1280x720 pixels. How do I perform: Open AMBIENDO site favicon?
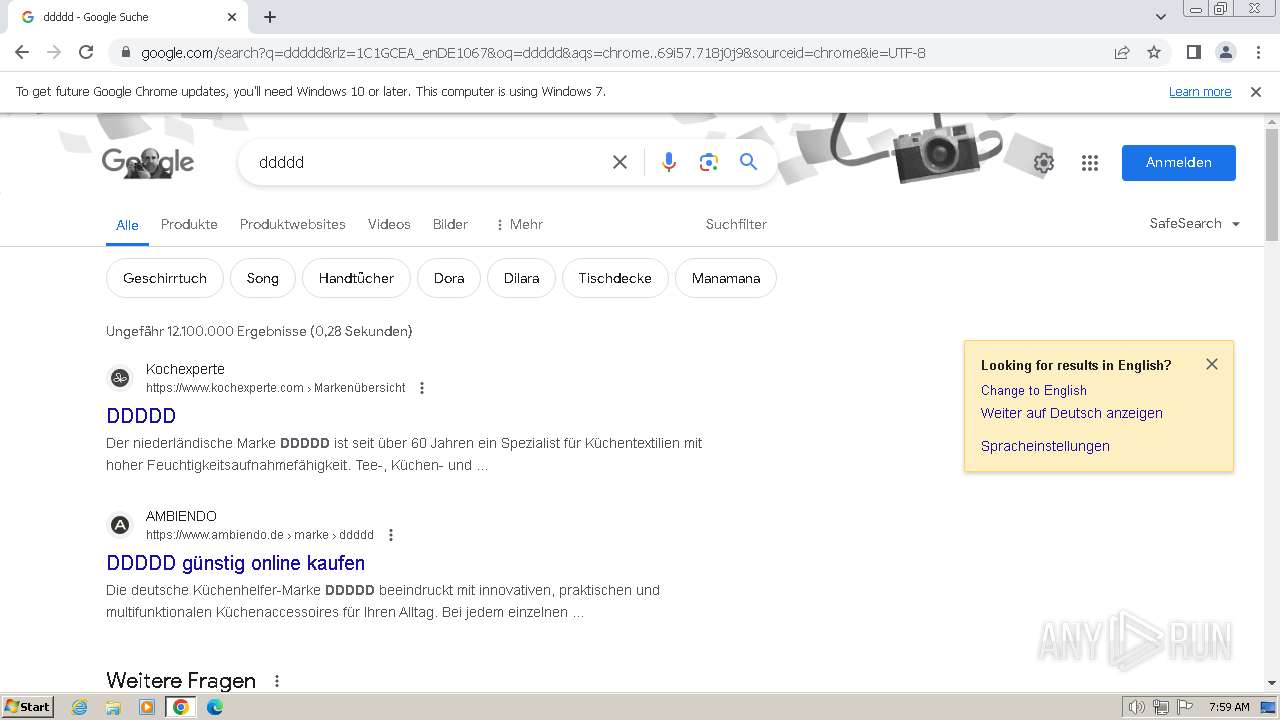click(x=120, y=525)
